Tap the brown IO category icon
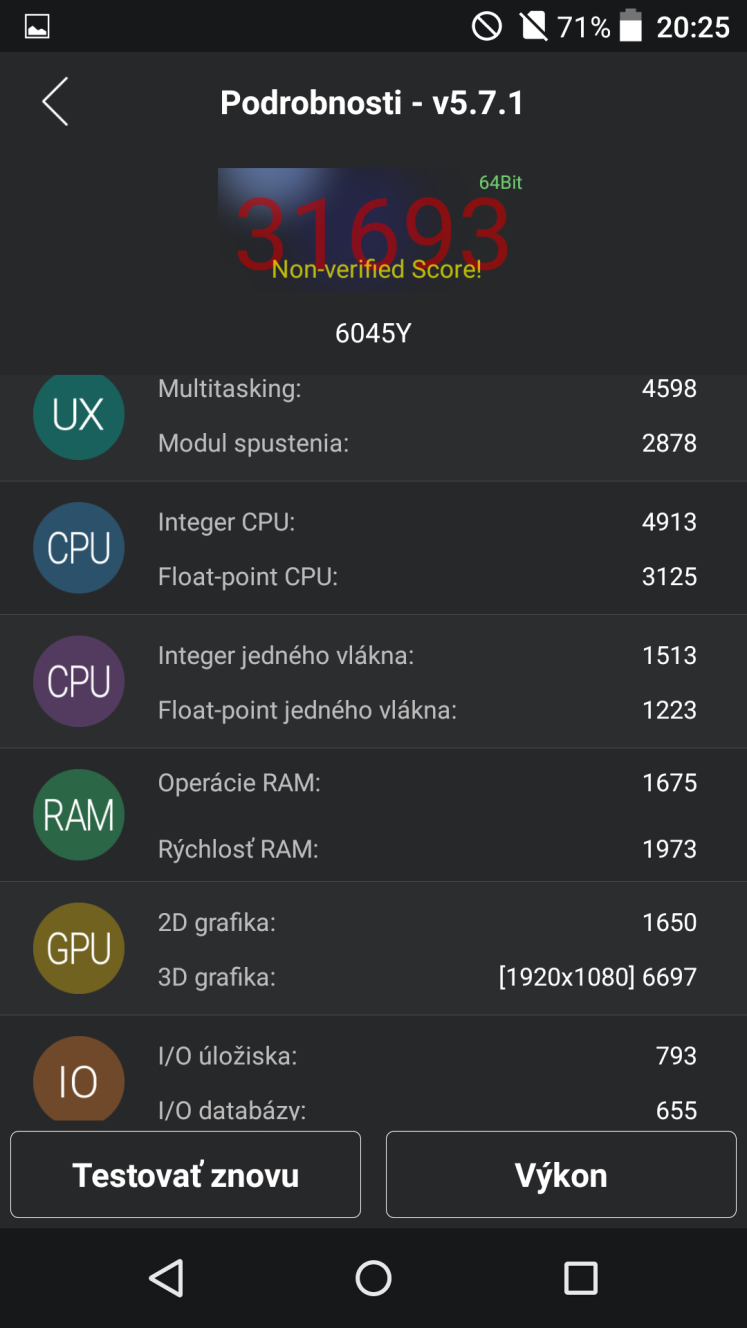Image resolution: width=747 pixels, height=1328 pixels. pos(79,1079)
